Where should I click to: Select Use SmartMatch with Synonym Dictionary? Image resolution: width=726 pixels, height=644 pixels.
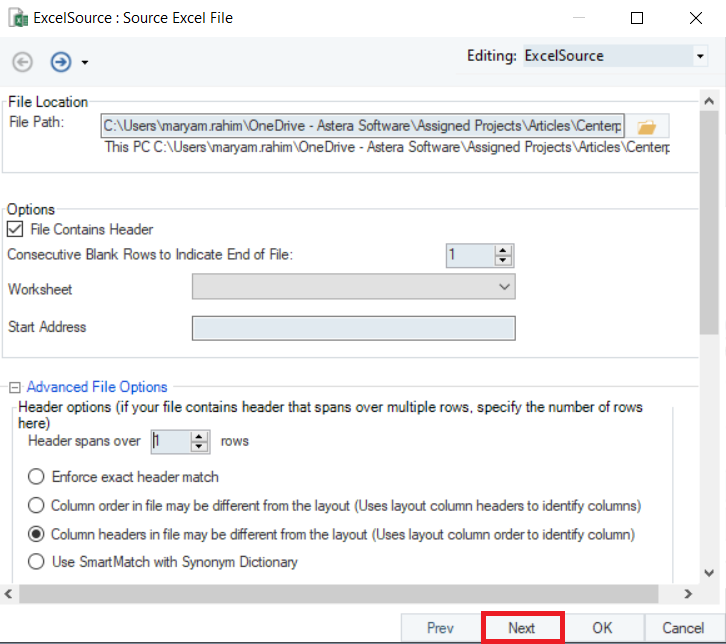(x=37, y=562)
